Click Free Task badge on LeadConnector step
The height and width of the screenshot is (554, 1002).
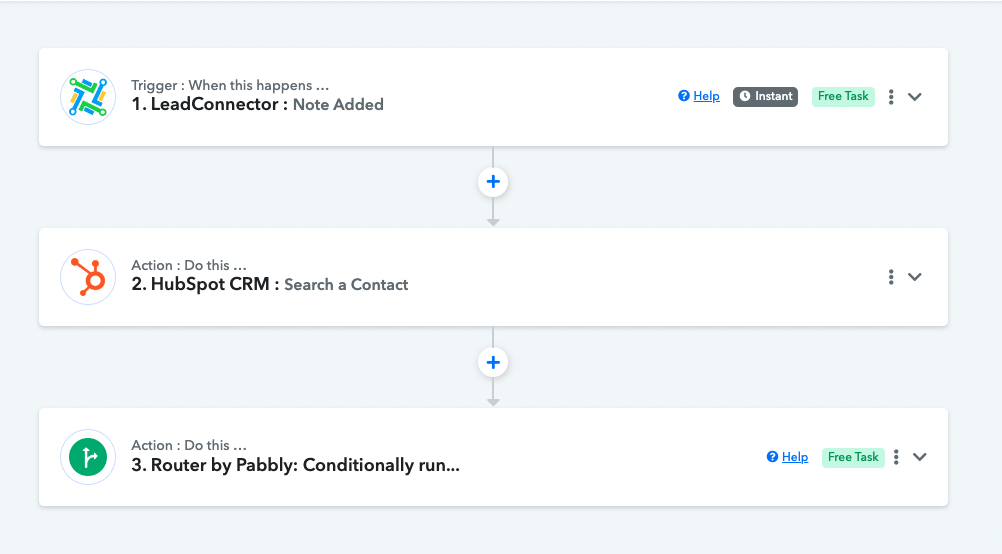coord(843,96)
